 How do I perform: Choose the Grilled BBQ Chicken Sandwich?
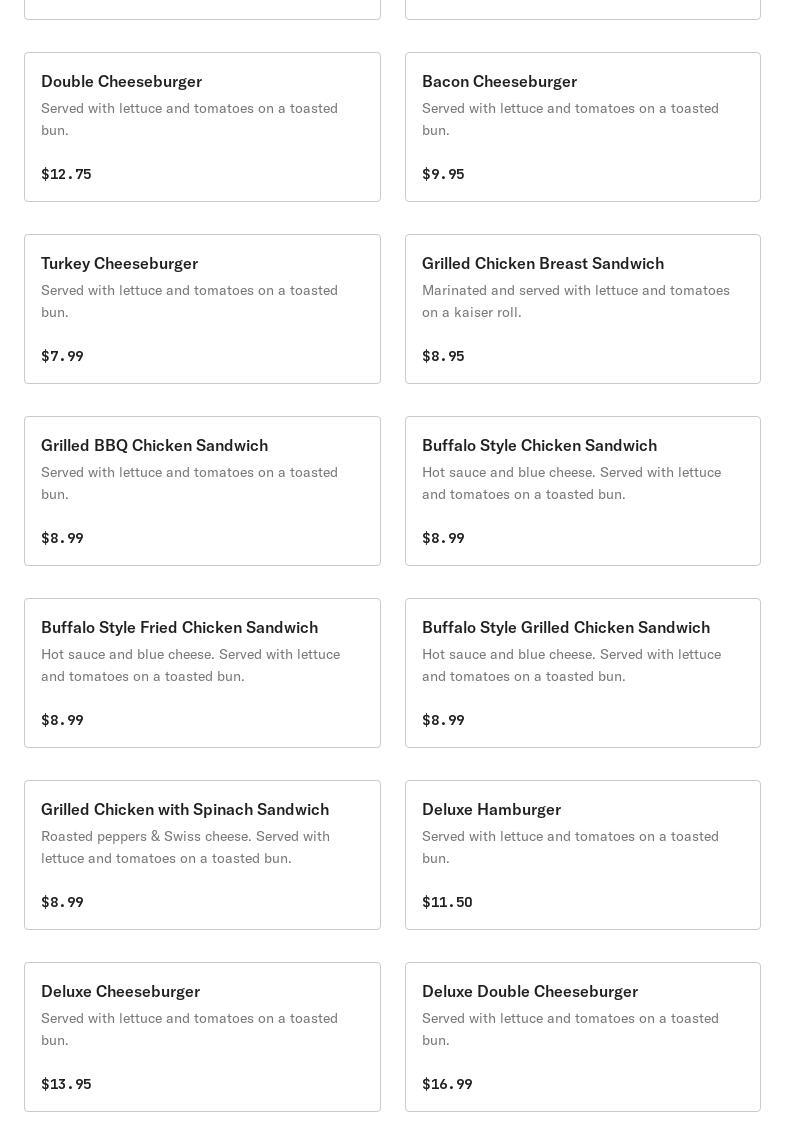coord(154,445)
